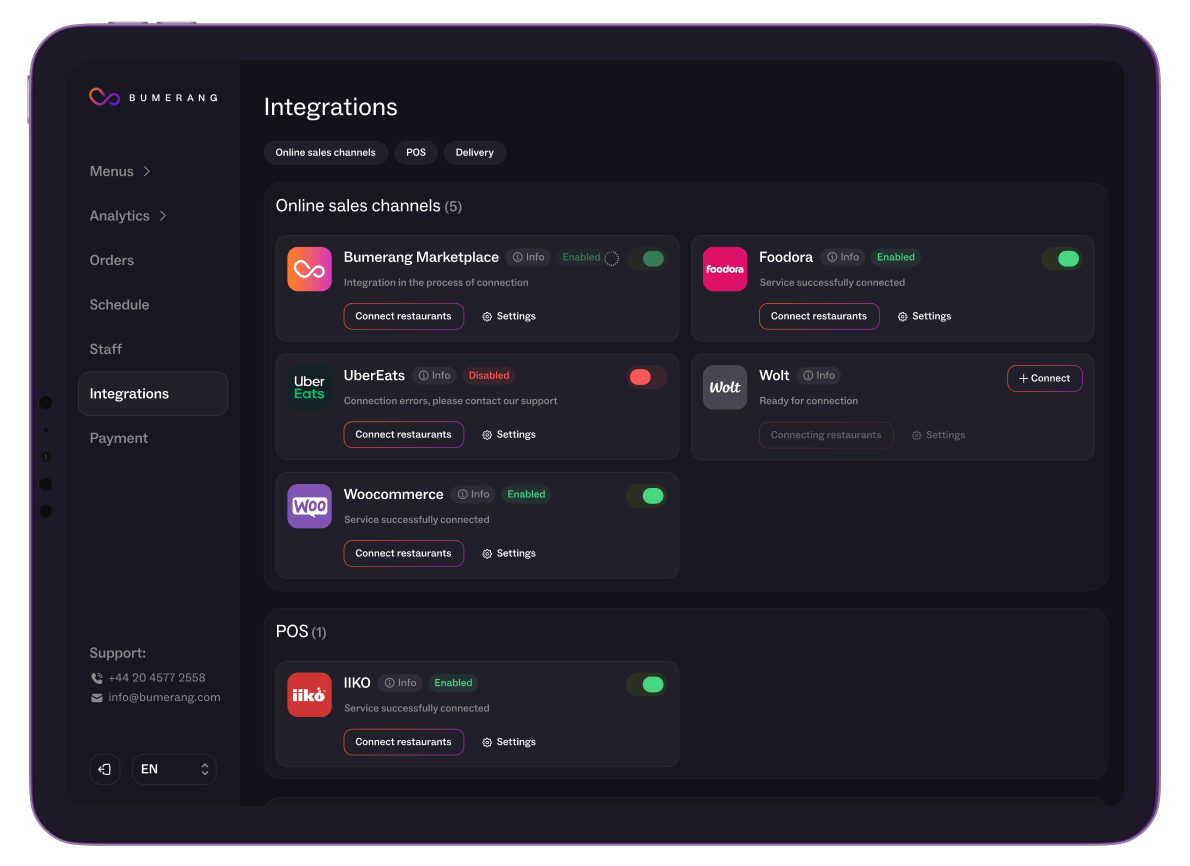Open Payment in the sidebar
Screen dimensions: 1190x866
[x=118, y=439]
